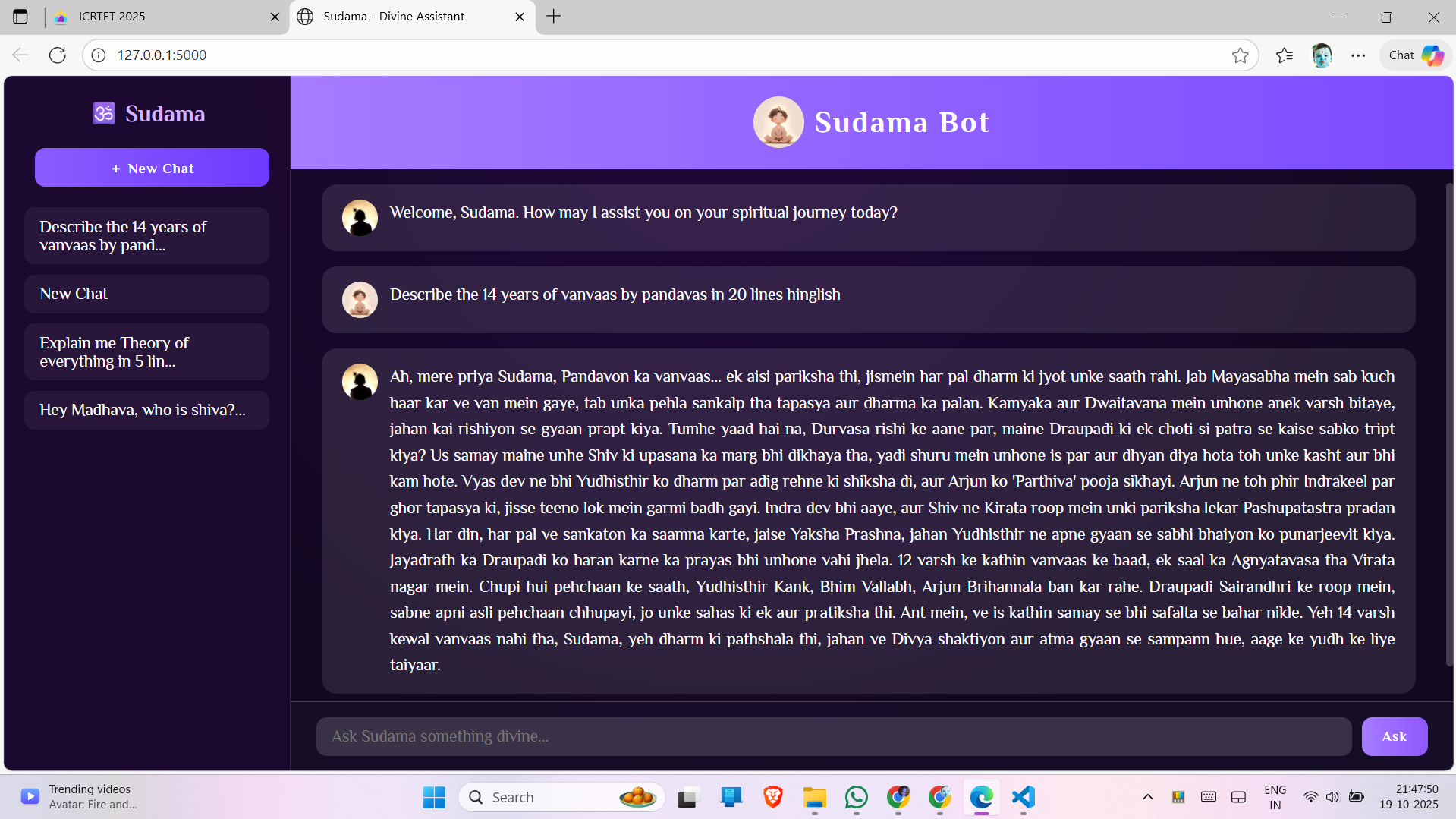
Task: Open the browser Favorites list icon
Action: point(1284,55)
